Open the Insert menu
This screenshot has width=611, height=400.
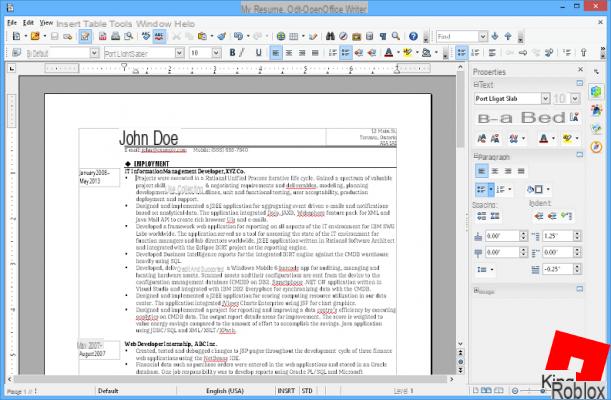[x=68, y=24]
